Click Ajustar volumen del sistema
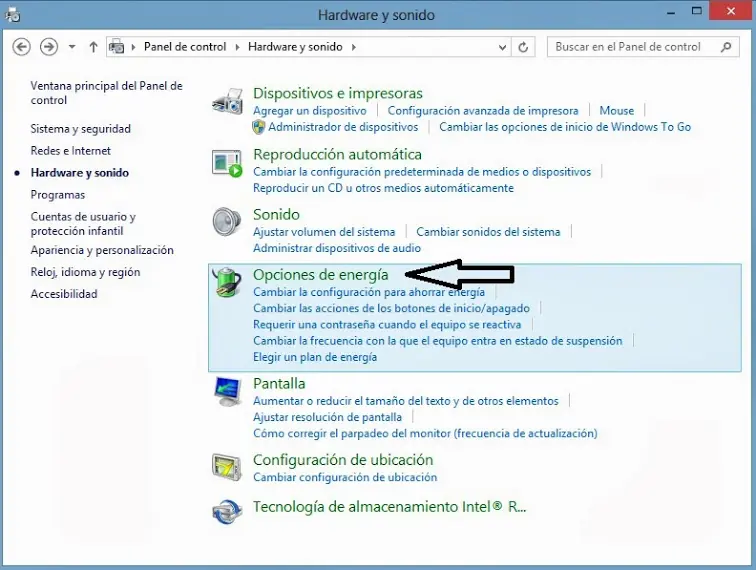This screenshot has height=570, width=756. (324, 232)
